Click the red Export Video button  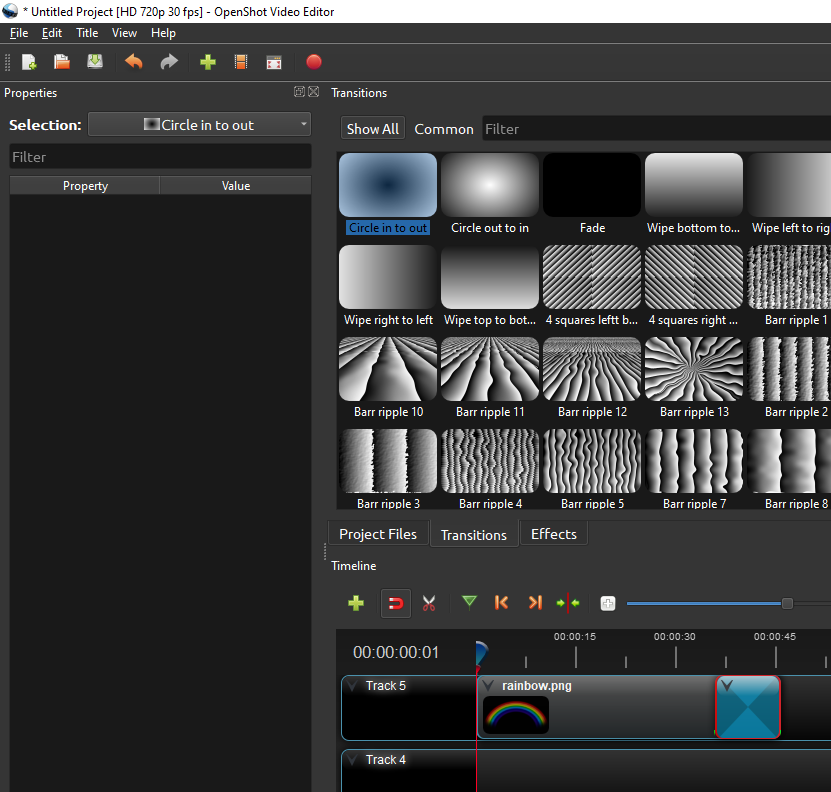click(314, 62)
